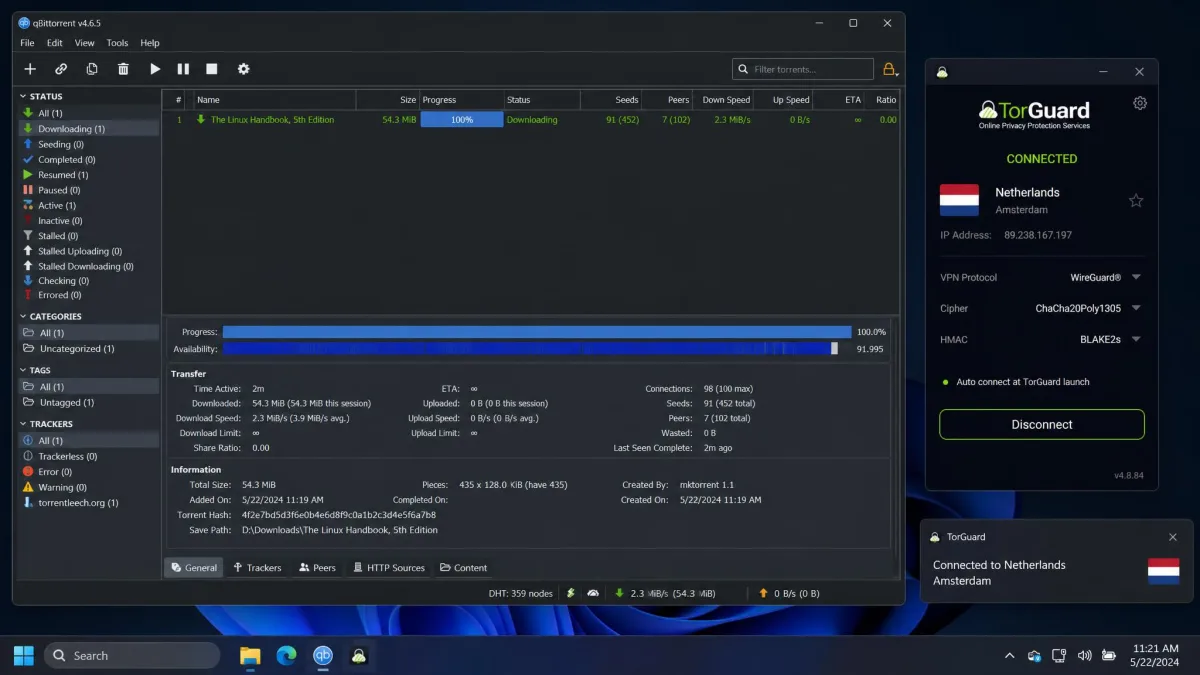
Task: Click the Add torrent link chain icon
Action: click(61, 69)
